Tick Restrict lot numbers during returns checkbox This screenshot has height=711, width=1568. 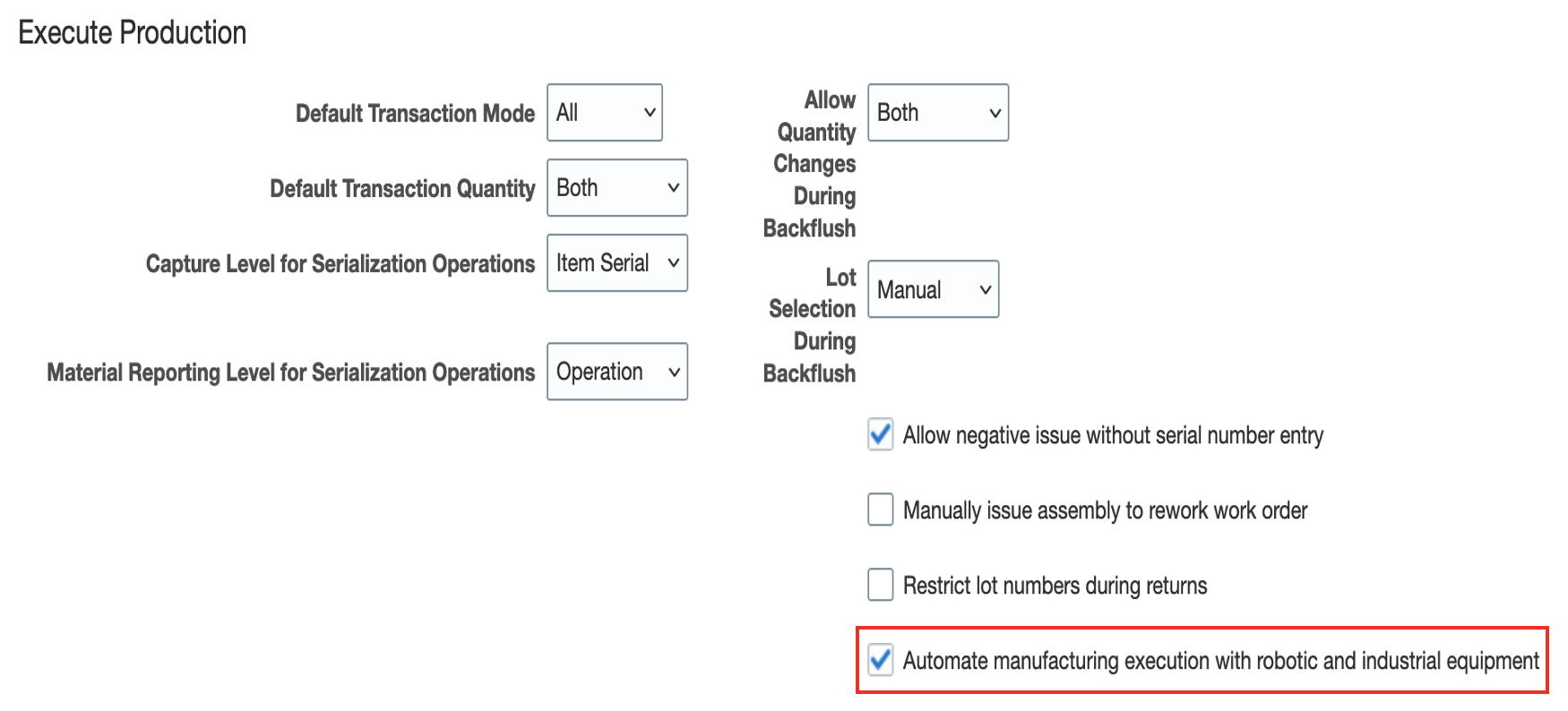click(x=881, y=586)
